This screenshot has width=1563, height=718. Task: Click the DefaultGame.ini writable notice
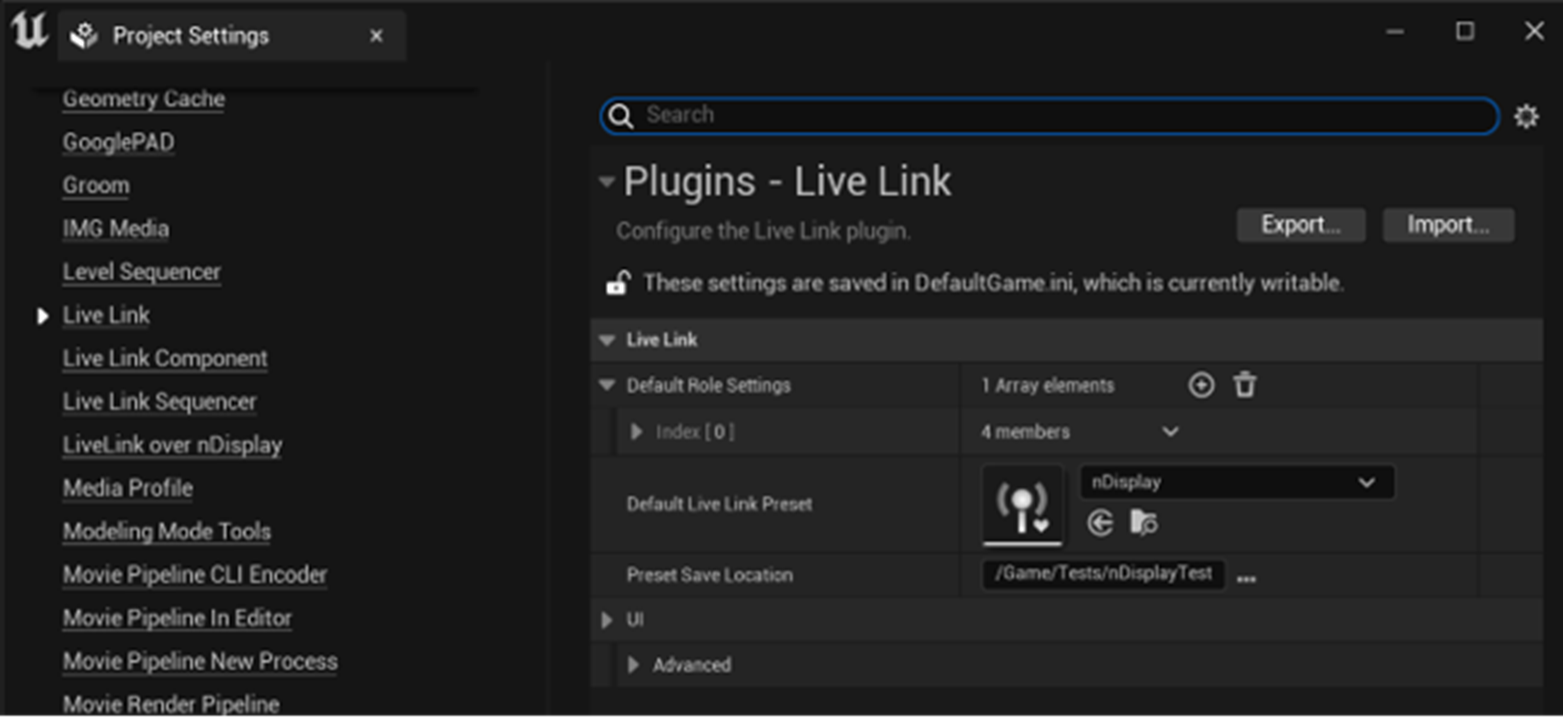[x=994, y=283]
